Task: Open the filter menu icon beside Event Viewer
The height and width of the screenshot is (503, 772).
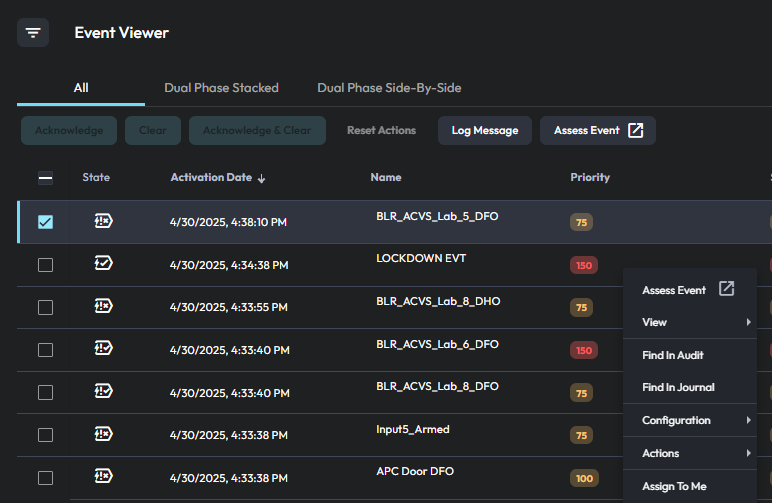Action: coord(33,32)
